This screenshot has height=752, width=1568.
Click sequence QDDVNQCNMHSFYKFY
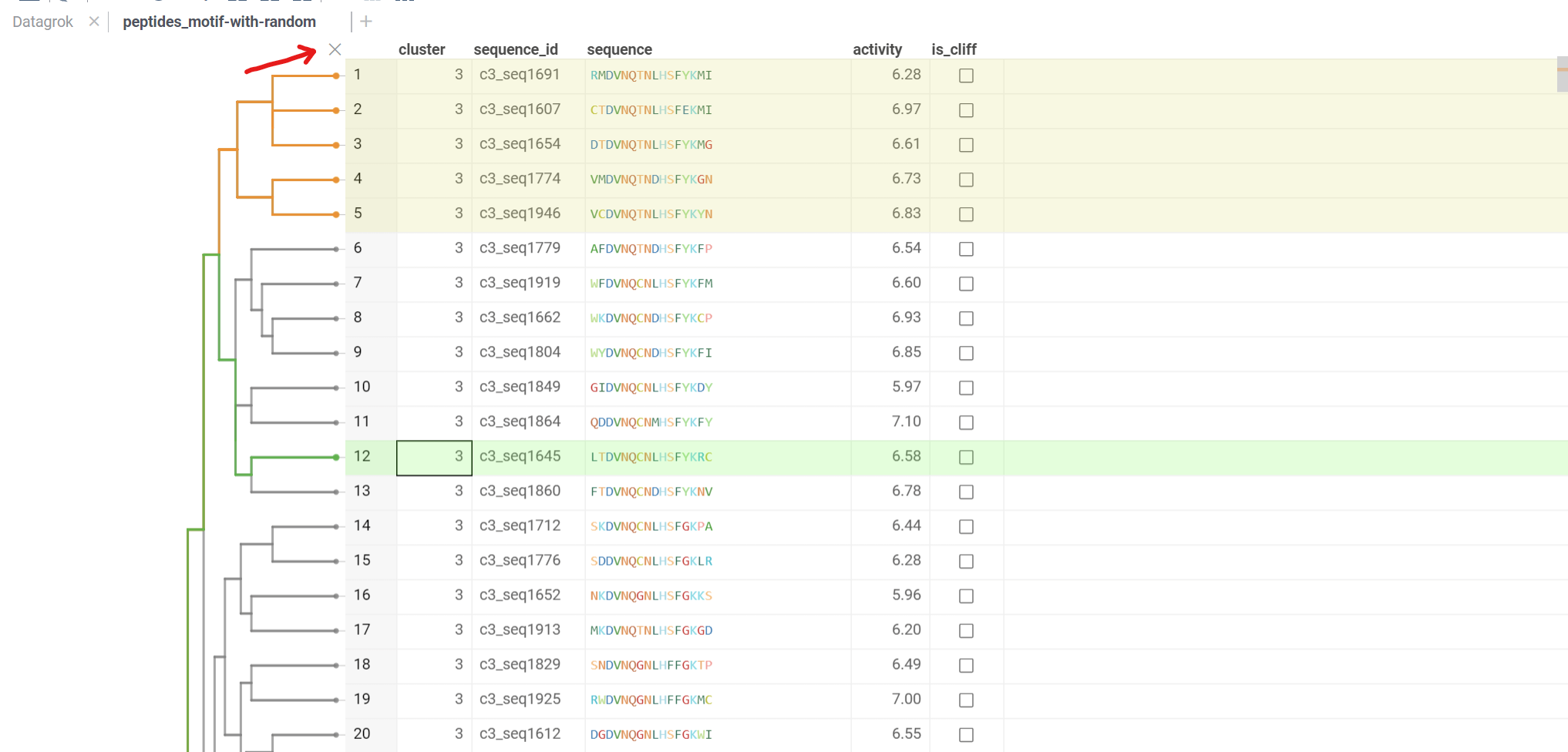(651, 422)
